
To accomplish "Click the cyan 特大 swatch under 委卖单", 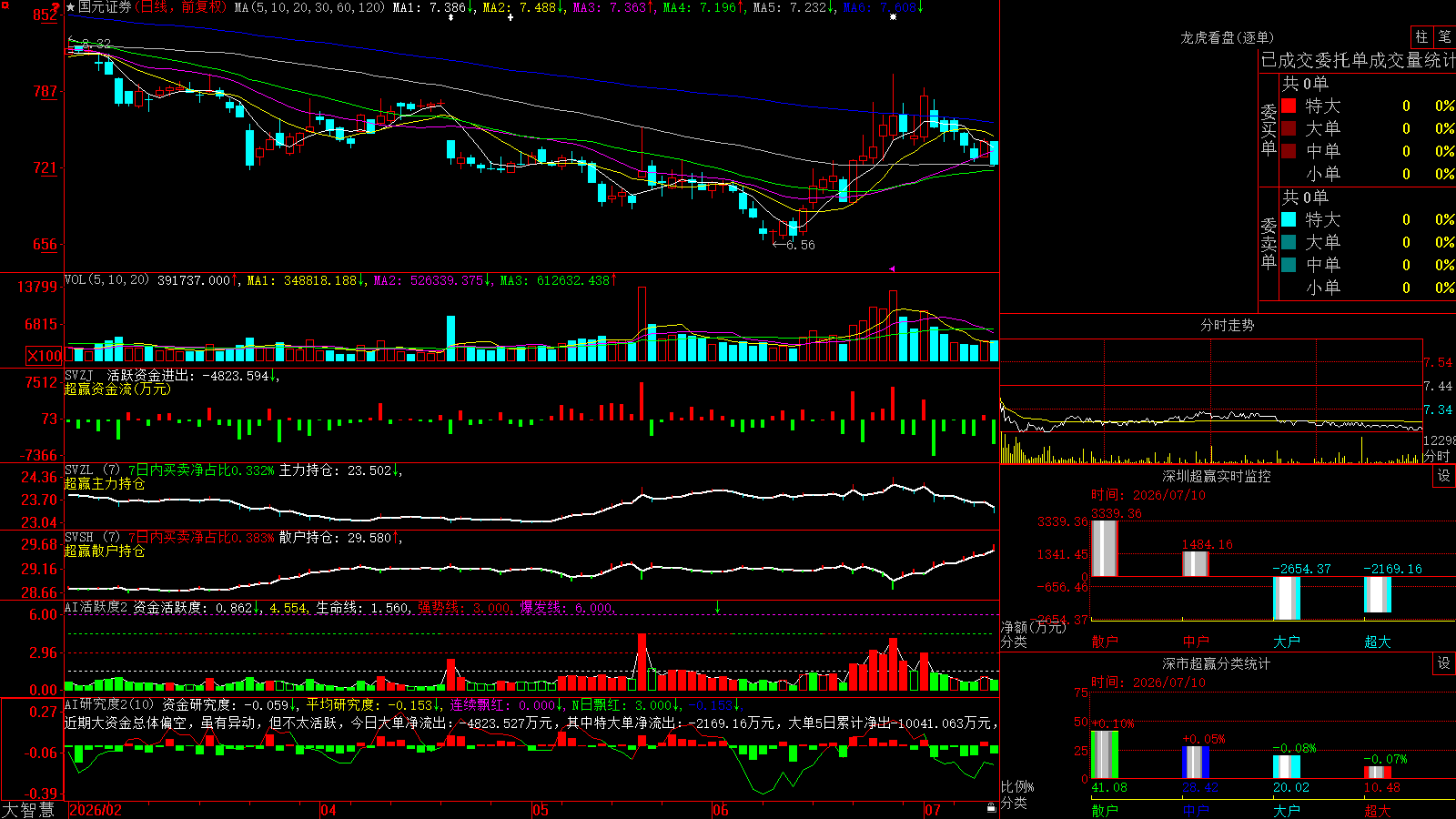I will (x=1289, y=219).
